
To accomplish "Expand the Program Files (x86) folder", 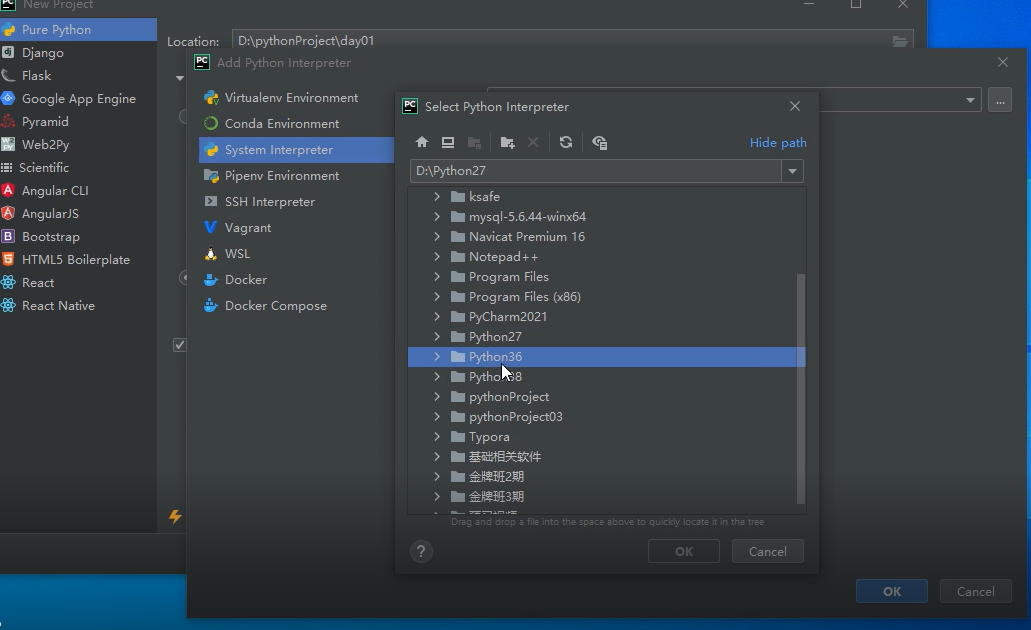I will click(x=437, y=297).
